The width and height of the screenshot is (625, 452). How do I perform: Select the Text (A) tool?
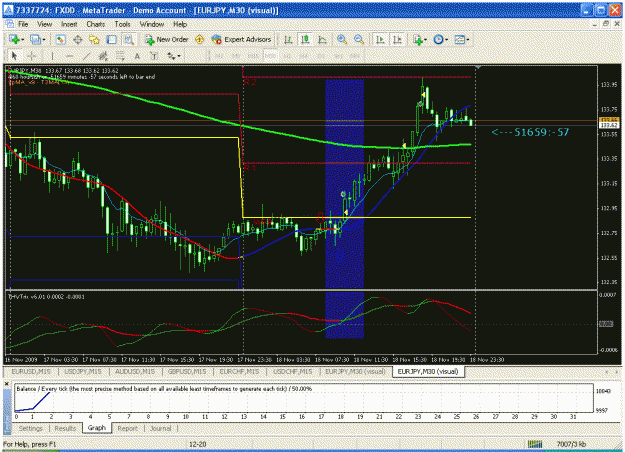[x=137, y=56]
